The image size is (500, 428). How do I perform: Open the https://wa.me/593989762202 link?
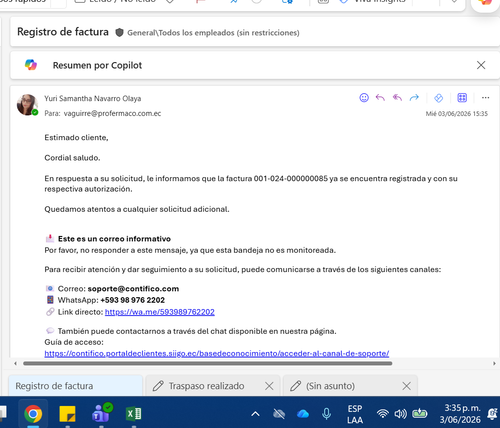[x=160, y=312]
